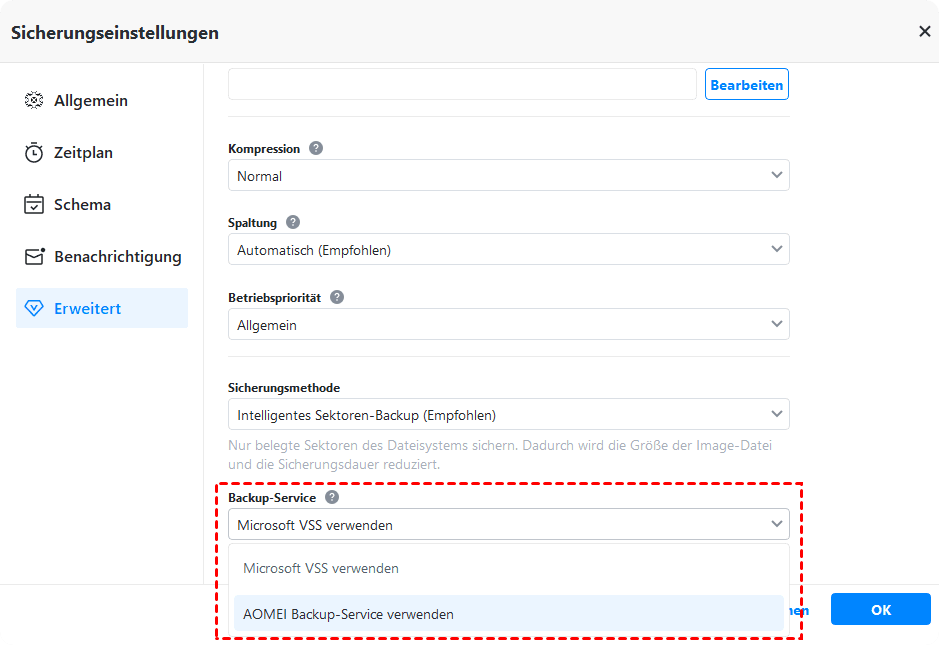The width and height of the screenshot is (939, 645).
Task: Confirm settings with OK button
Action: point(880,609)
